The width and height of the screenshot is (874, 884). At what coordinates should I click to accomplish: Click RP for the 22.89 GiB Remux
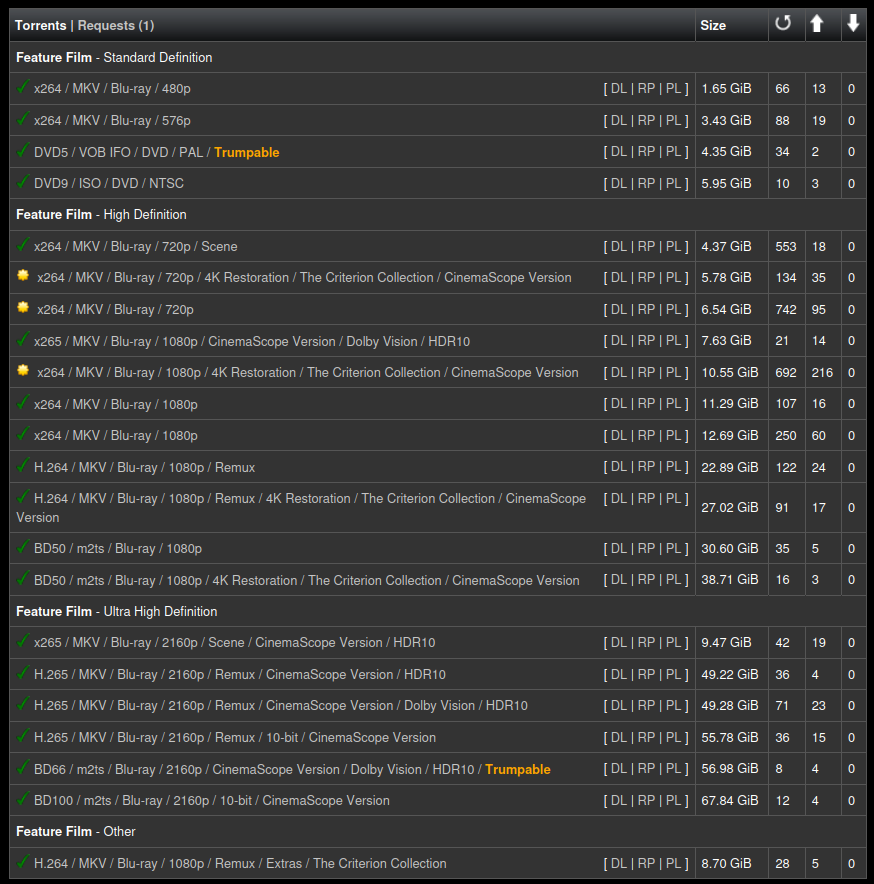(646, 467)
